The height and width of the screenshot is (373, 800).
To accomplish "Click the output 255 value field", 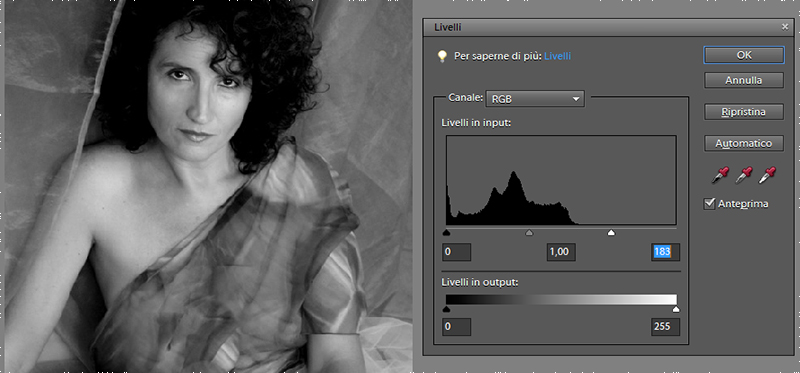I will [666, 327].
